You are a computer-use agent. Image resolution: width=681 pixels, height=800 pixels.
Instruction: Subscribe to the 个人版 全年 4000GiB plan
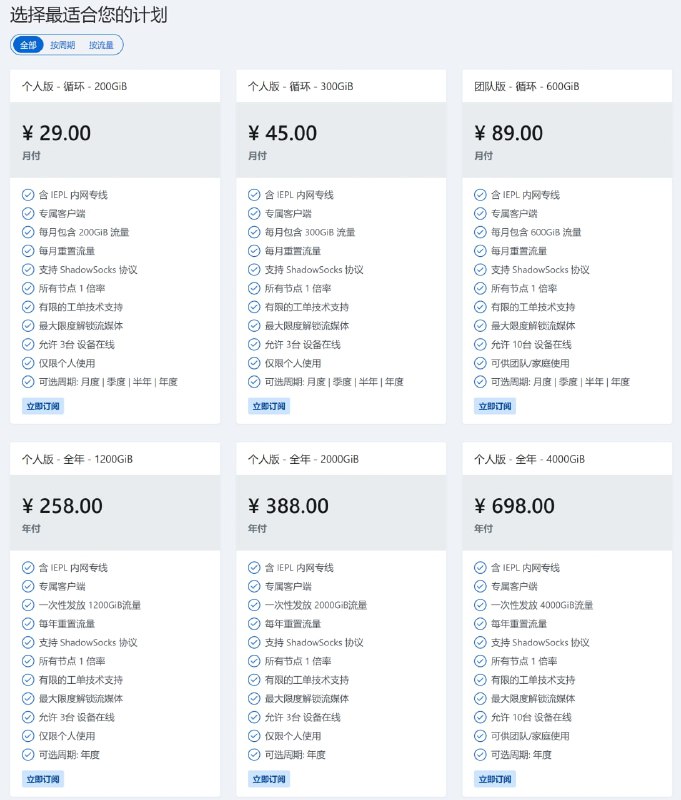click(495, 779)
